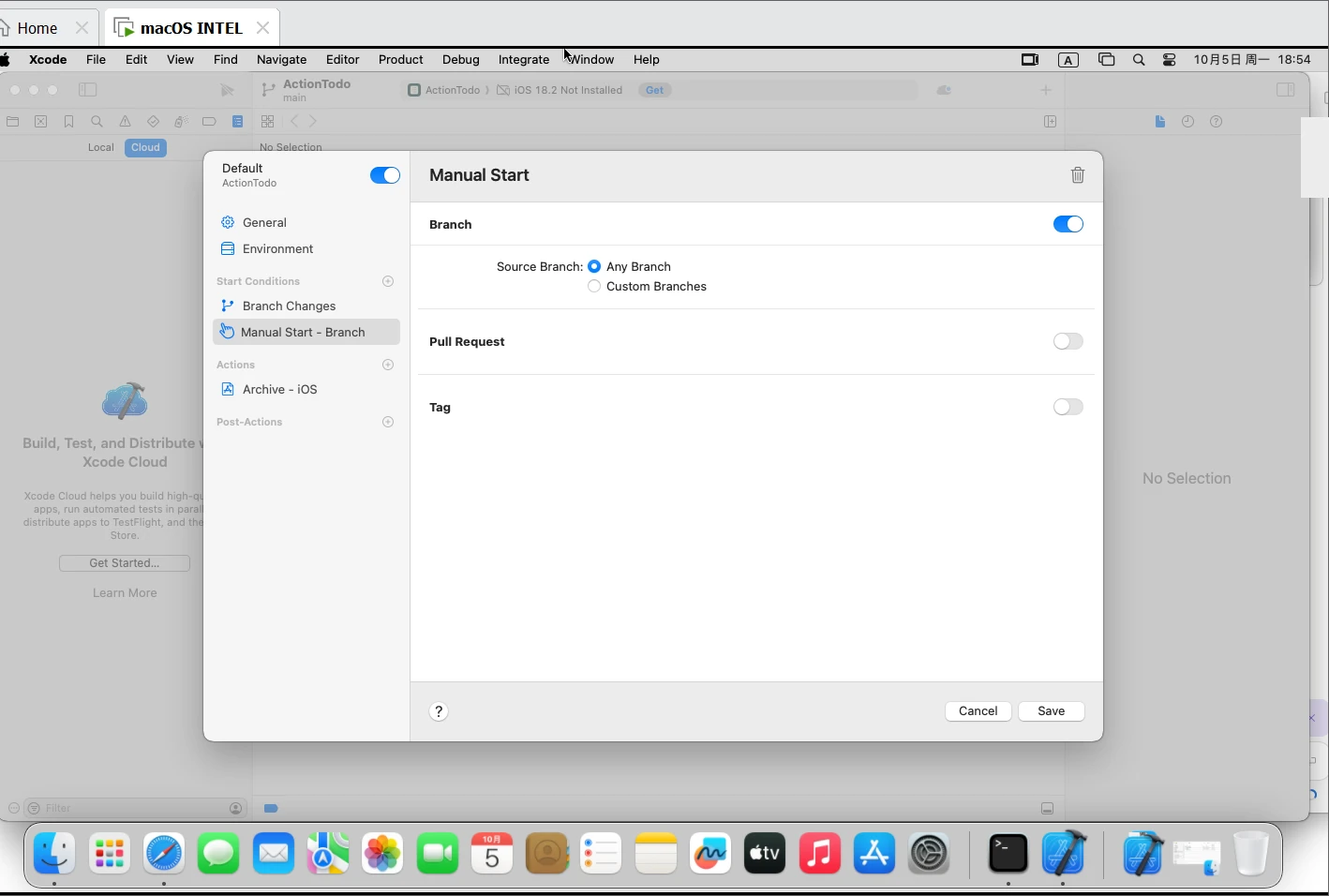
Task: Open the Debug menu
Action: coord(461,59)
